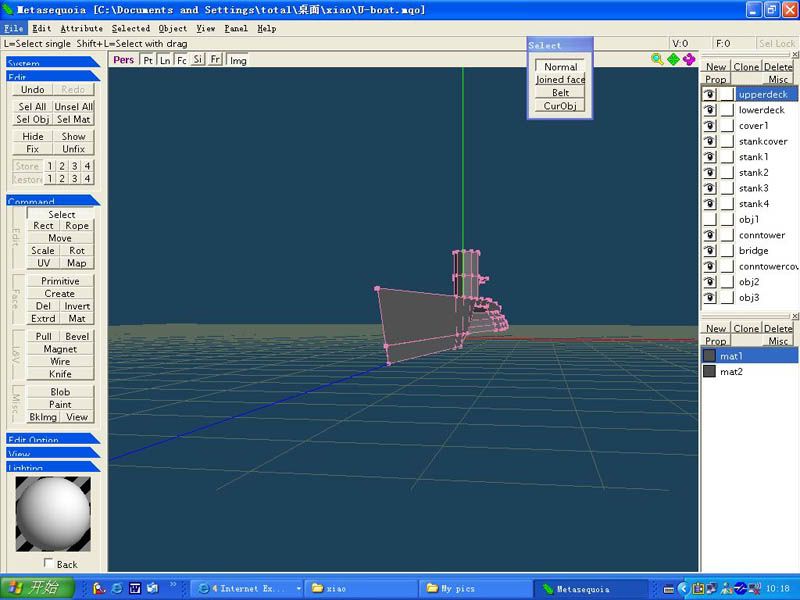Toggle visibility of the stankcover object
Viewport: 800px width, 600px height.
pos(709,141)
